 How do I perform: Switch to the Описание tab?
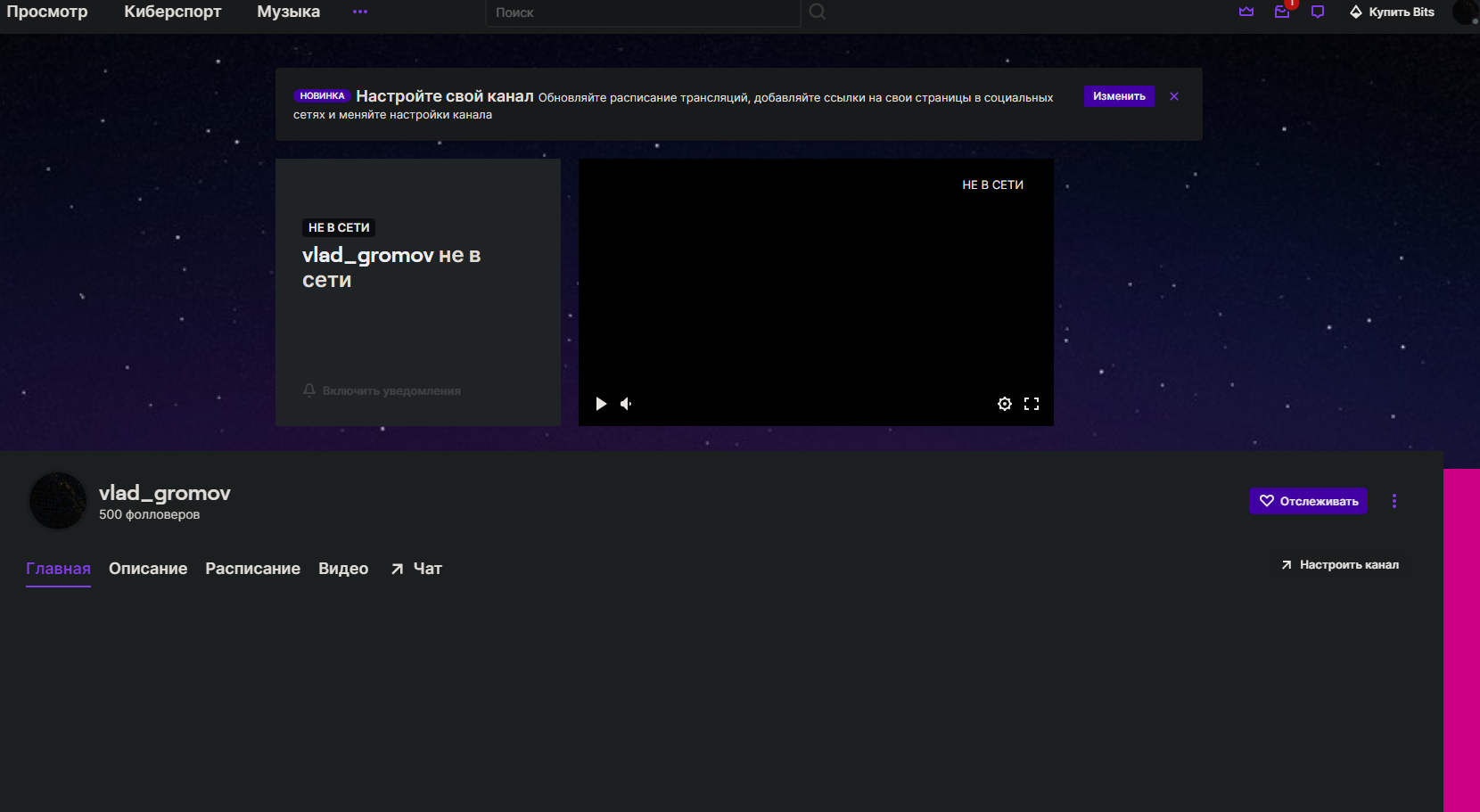click(148, 569)
